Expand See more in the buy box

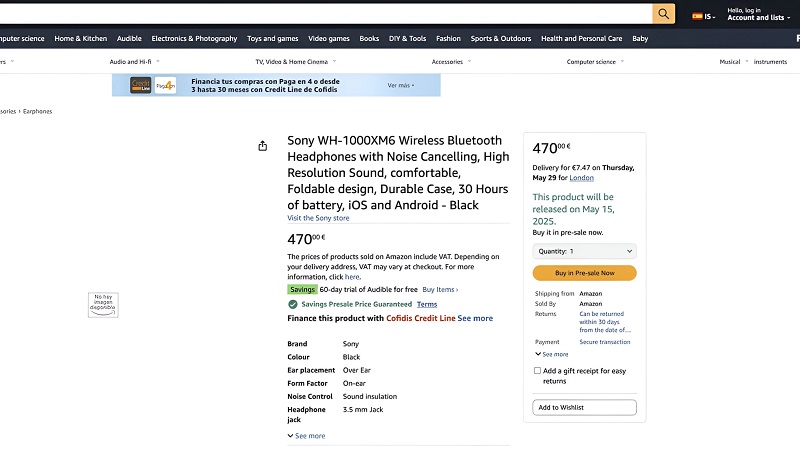coord(551,354)
